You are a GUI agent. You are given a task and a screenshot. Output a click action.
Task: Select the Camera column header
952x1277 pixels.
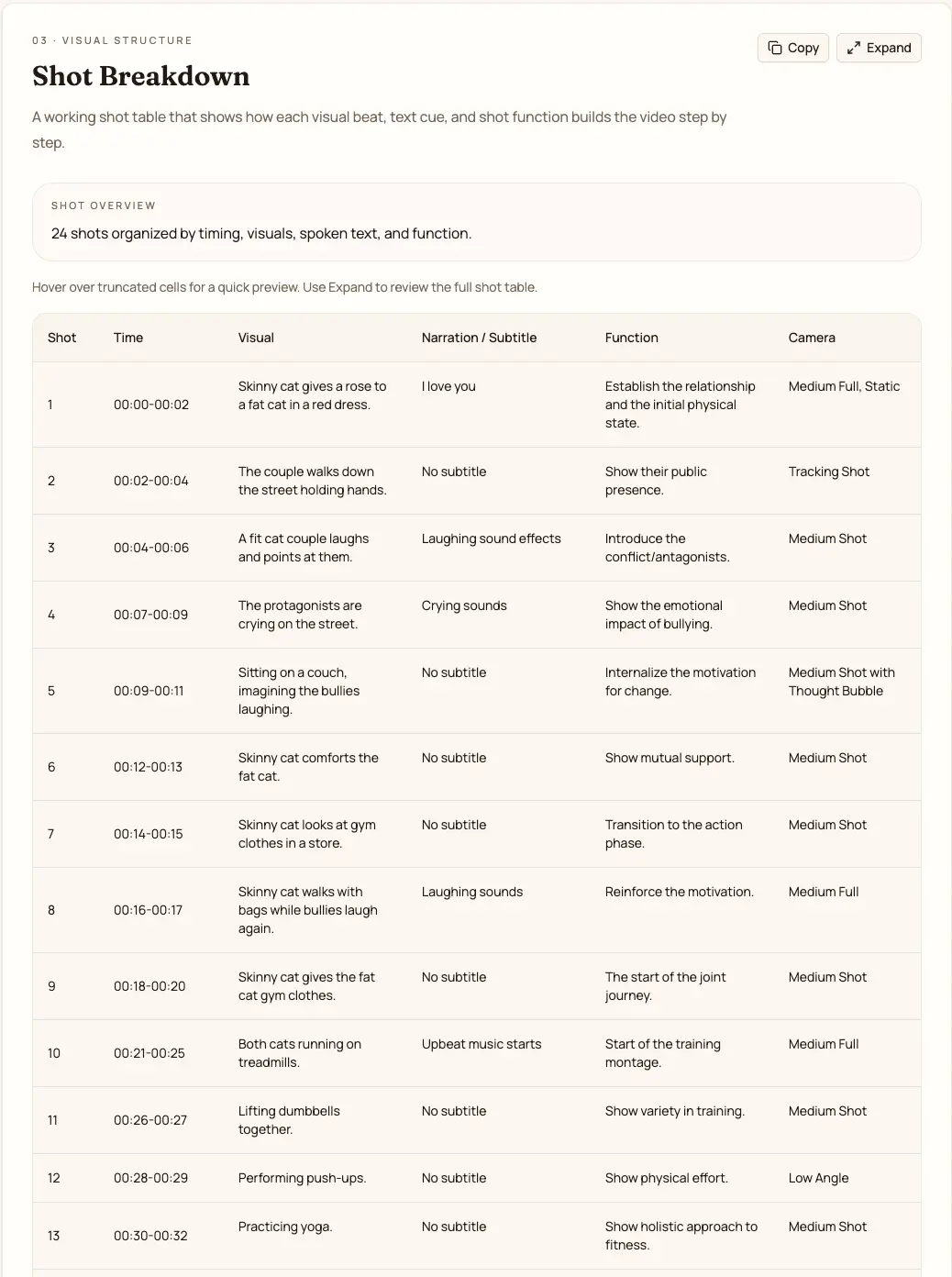tap(812, 338)
